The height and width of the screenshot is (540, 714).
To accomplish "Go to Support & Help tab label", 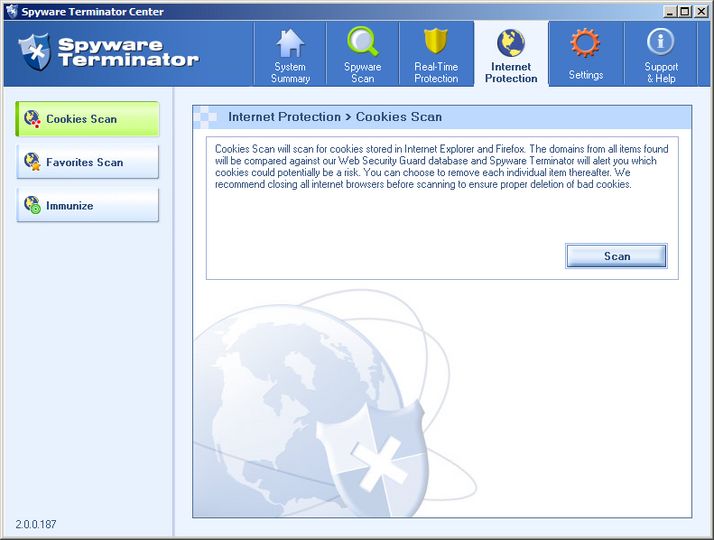I will coord(661,73).
